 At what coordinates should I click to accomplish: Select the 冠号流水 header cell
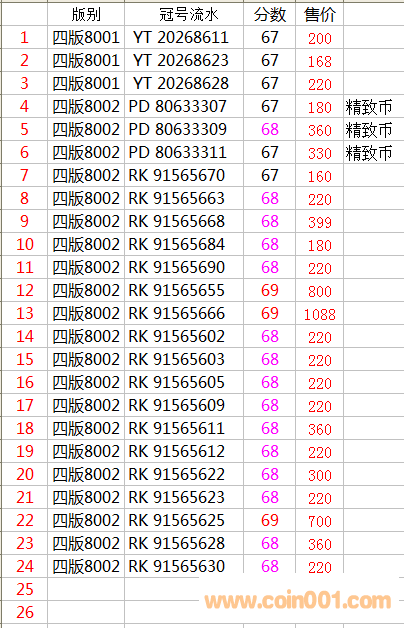tap(184, 14)
